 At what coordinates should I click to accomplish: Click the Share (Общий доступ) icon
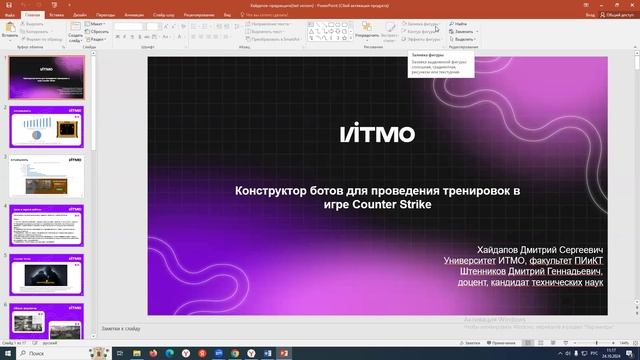coord(603,15)
